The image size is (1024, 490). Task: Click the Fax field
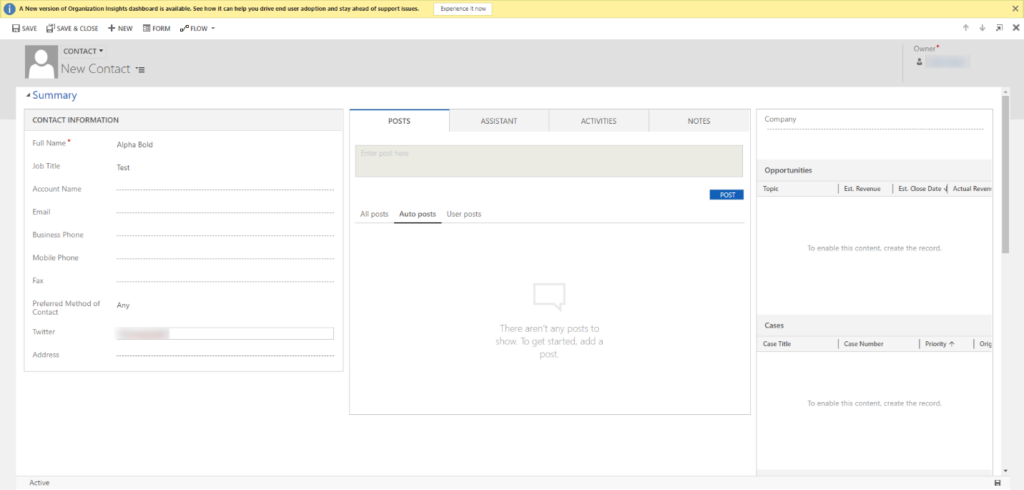(225, 281)
